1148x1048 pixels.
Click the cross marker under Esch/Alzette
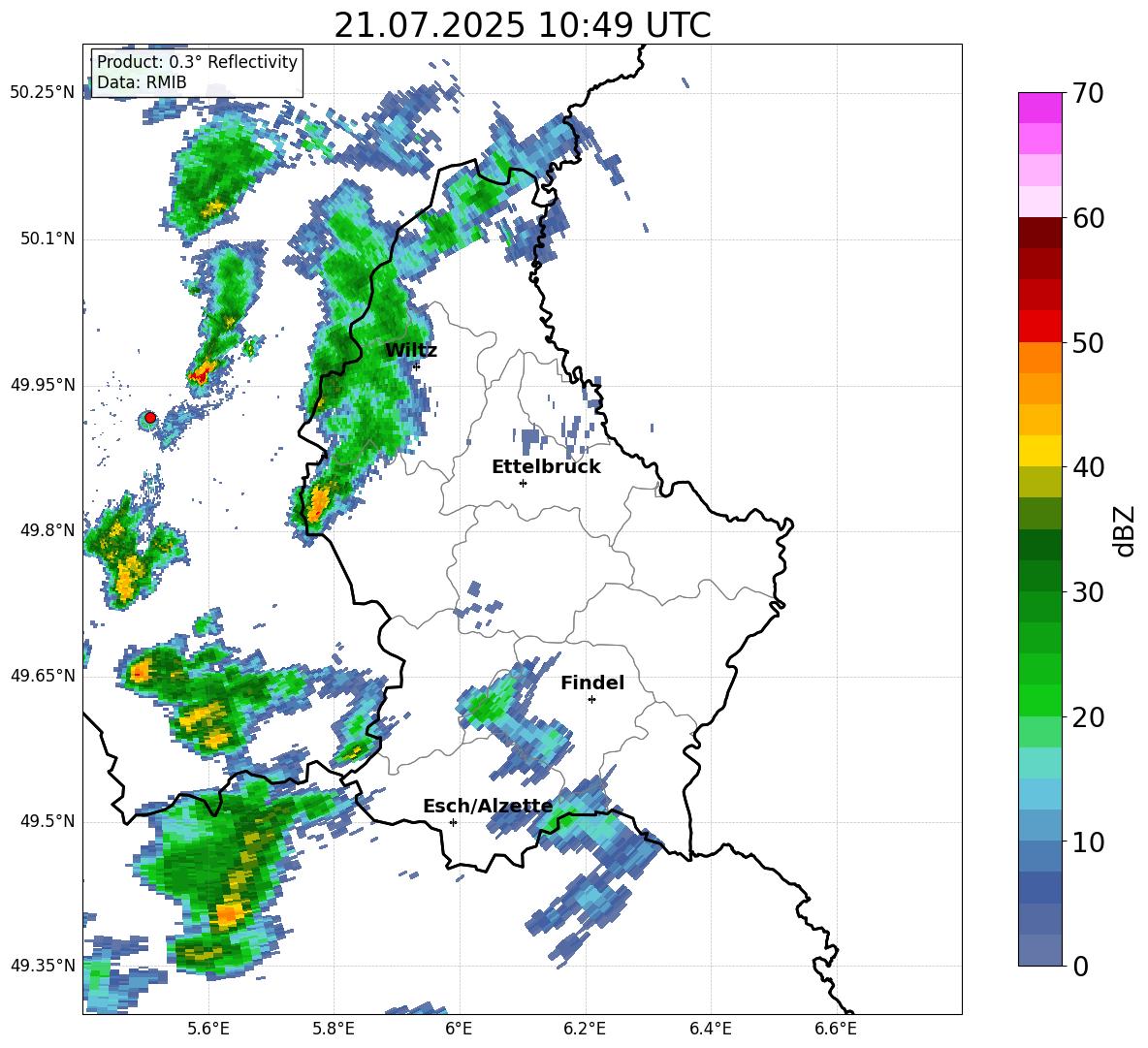(453, 822)
